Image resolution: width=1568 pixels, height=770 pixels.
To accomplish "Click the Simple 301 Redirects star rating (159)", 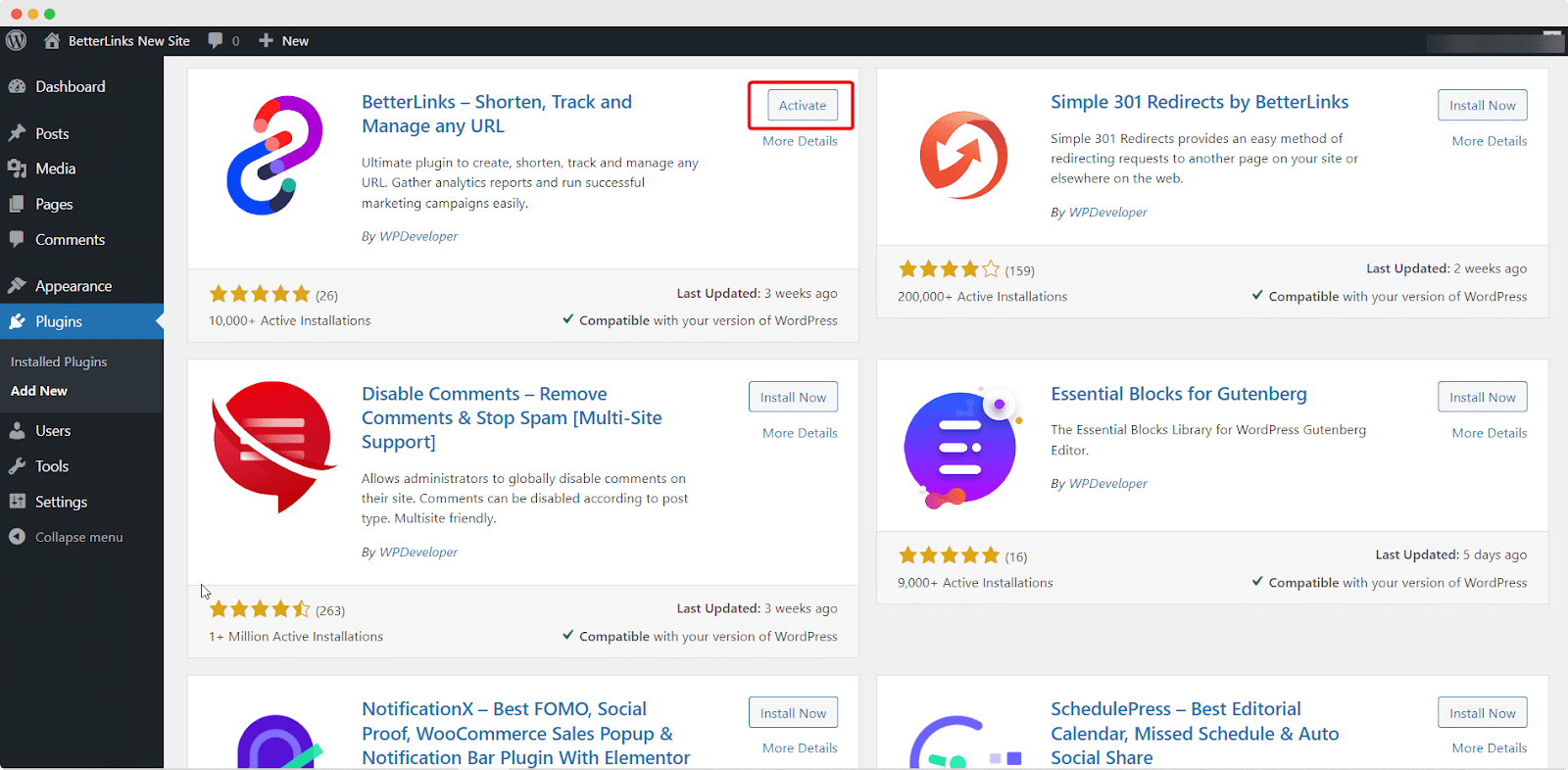I will tap(949, 269).
